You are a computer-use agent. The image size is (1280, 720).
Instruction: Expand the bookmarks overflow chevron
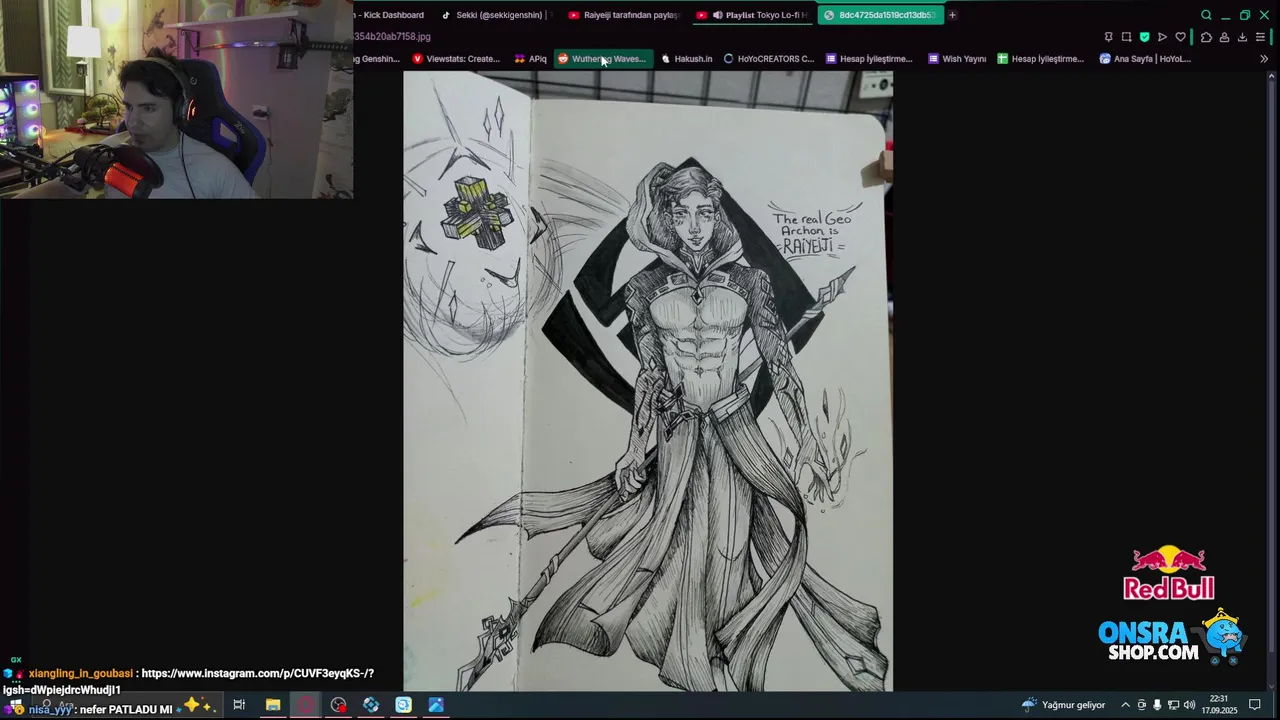pyautogui.click(x=1264, y=59)
